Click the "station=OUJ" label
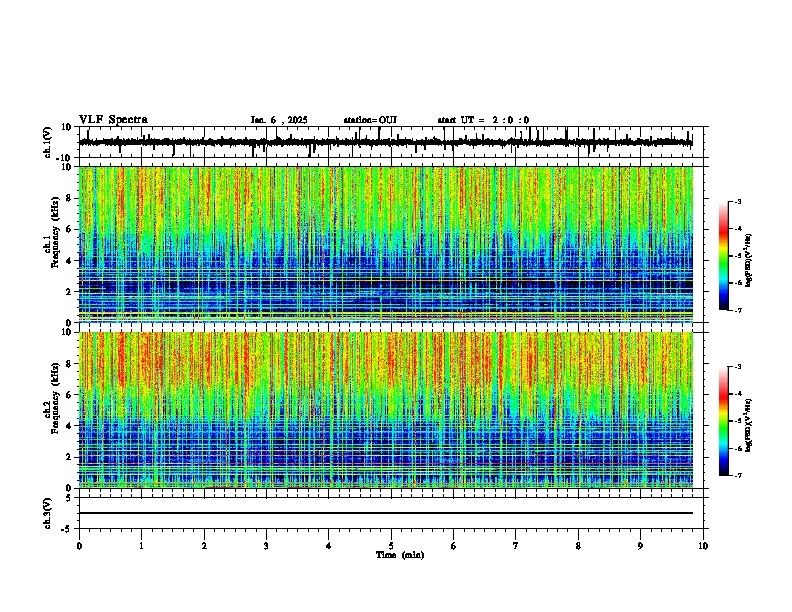Viewport: 792px width, 612px height. tap(370, 120)
